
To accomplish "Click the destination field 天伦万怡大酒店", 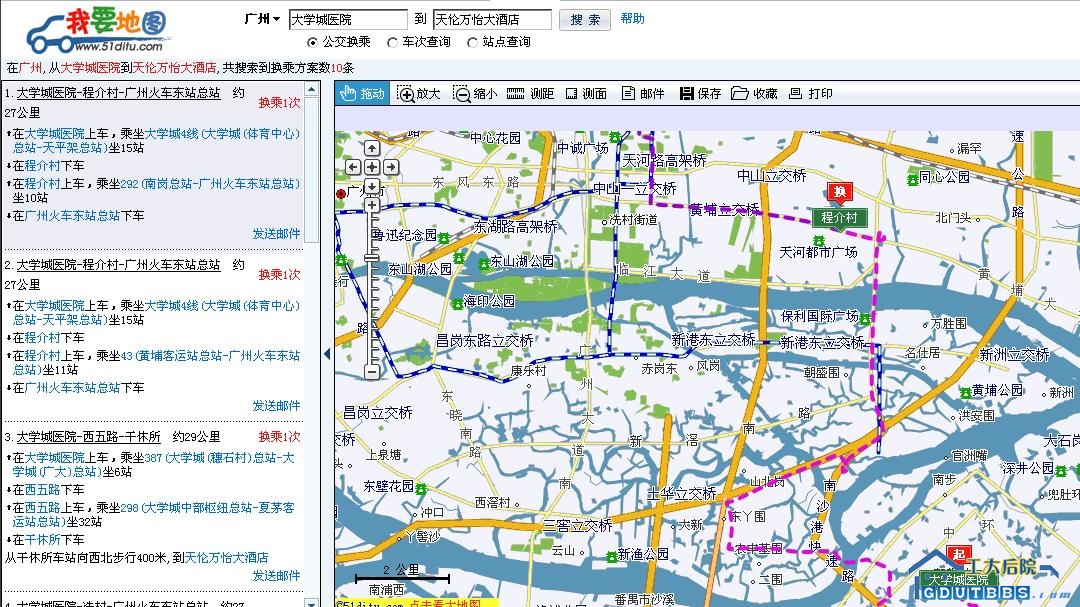I will [491, 20].
